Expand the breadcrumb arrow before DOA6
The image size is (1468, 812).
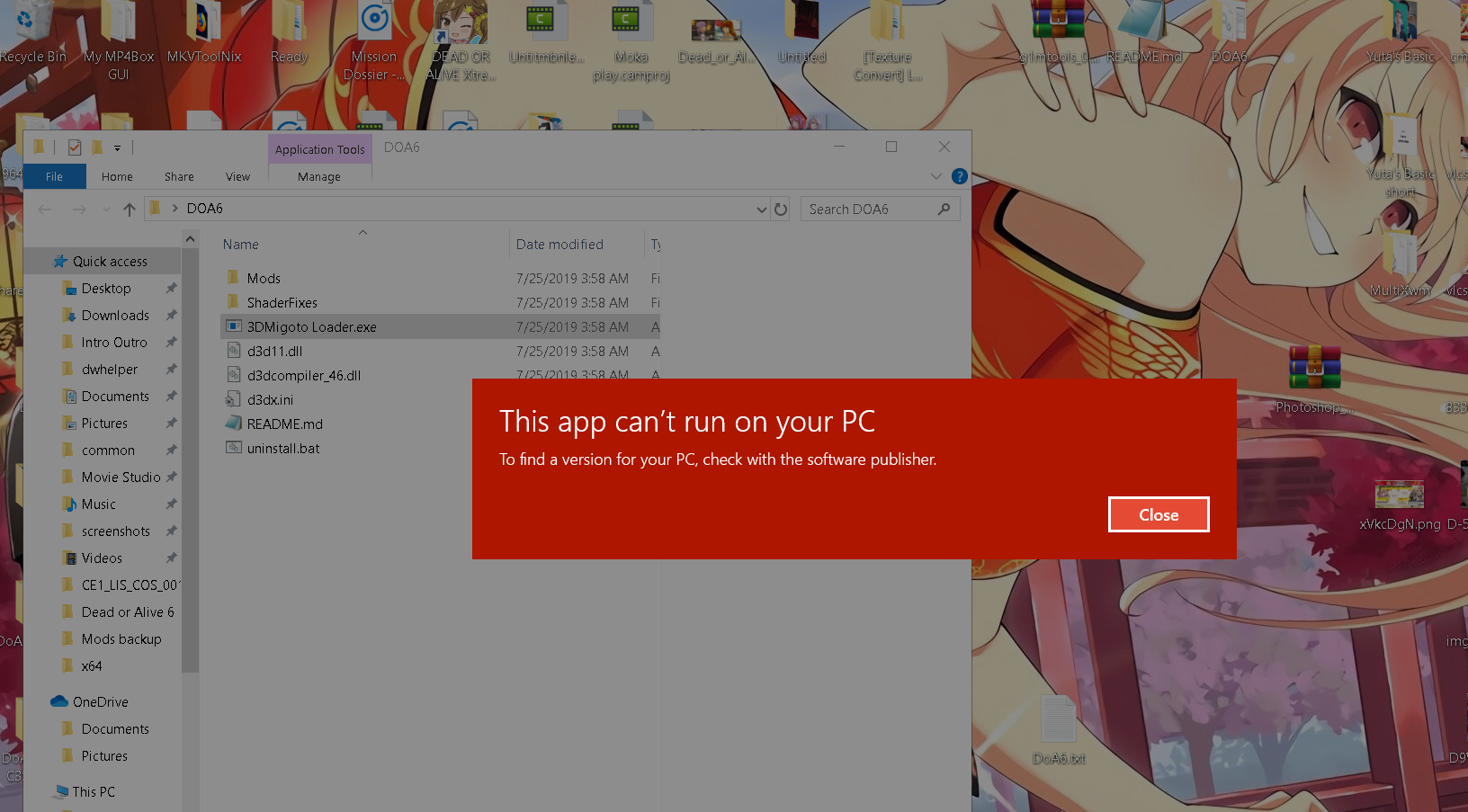[175, 209]
